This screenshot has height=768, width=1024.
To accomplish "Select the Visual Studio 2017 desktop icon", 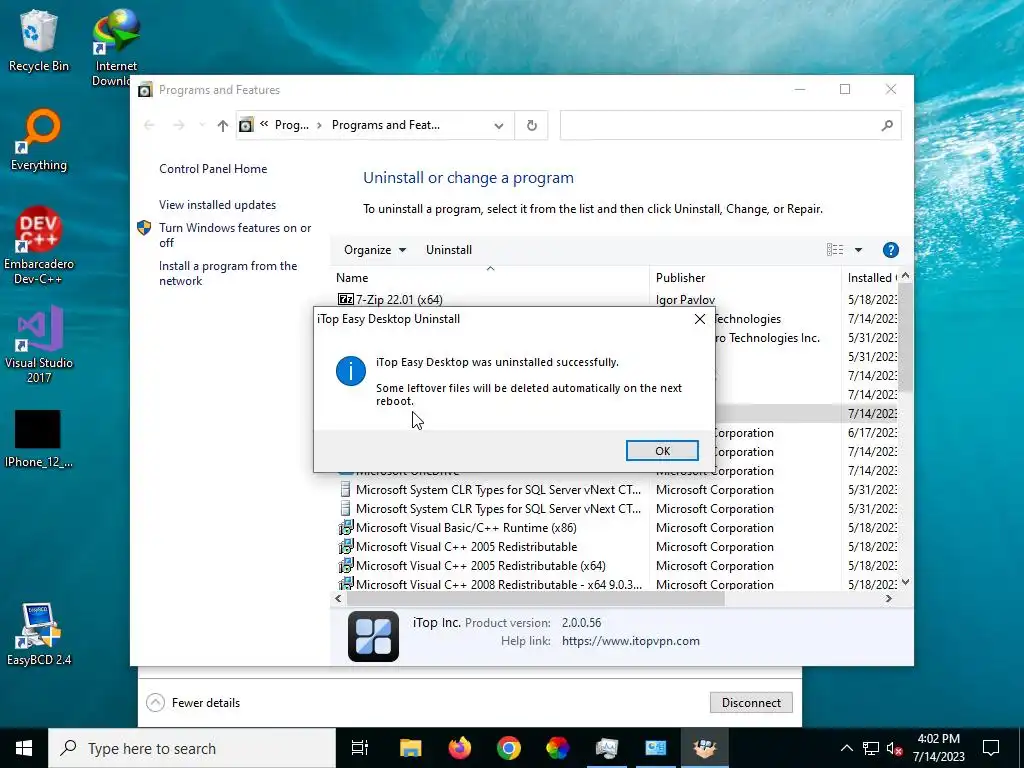I will [x=39, y=344].
